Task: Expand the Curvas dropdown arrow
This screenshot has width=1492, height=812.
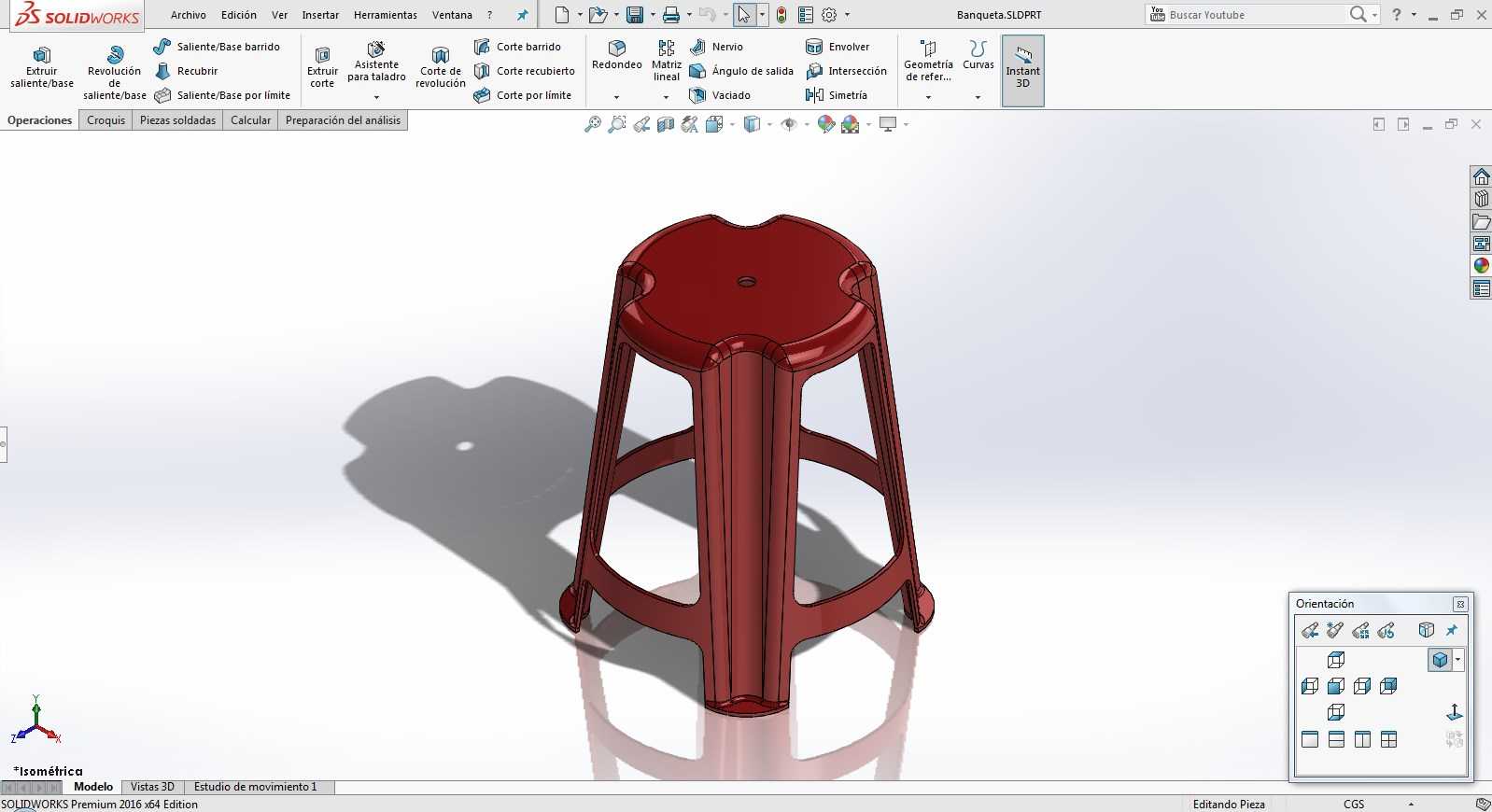Action: (x=978, y=97)
